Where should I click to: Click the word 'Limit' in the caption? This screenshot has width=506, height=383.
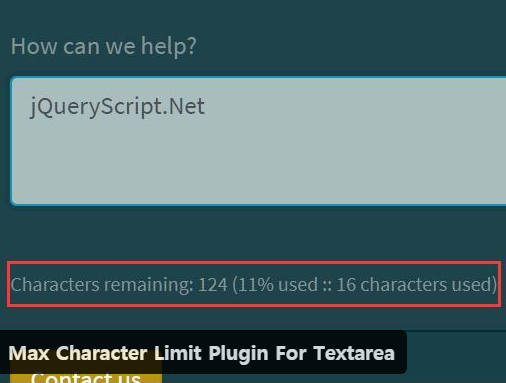(x=178, y=353)
